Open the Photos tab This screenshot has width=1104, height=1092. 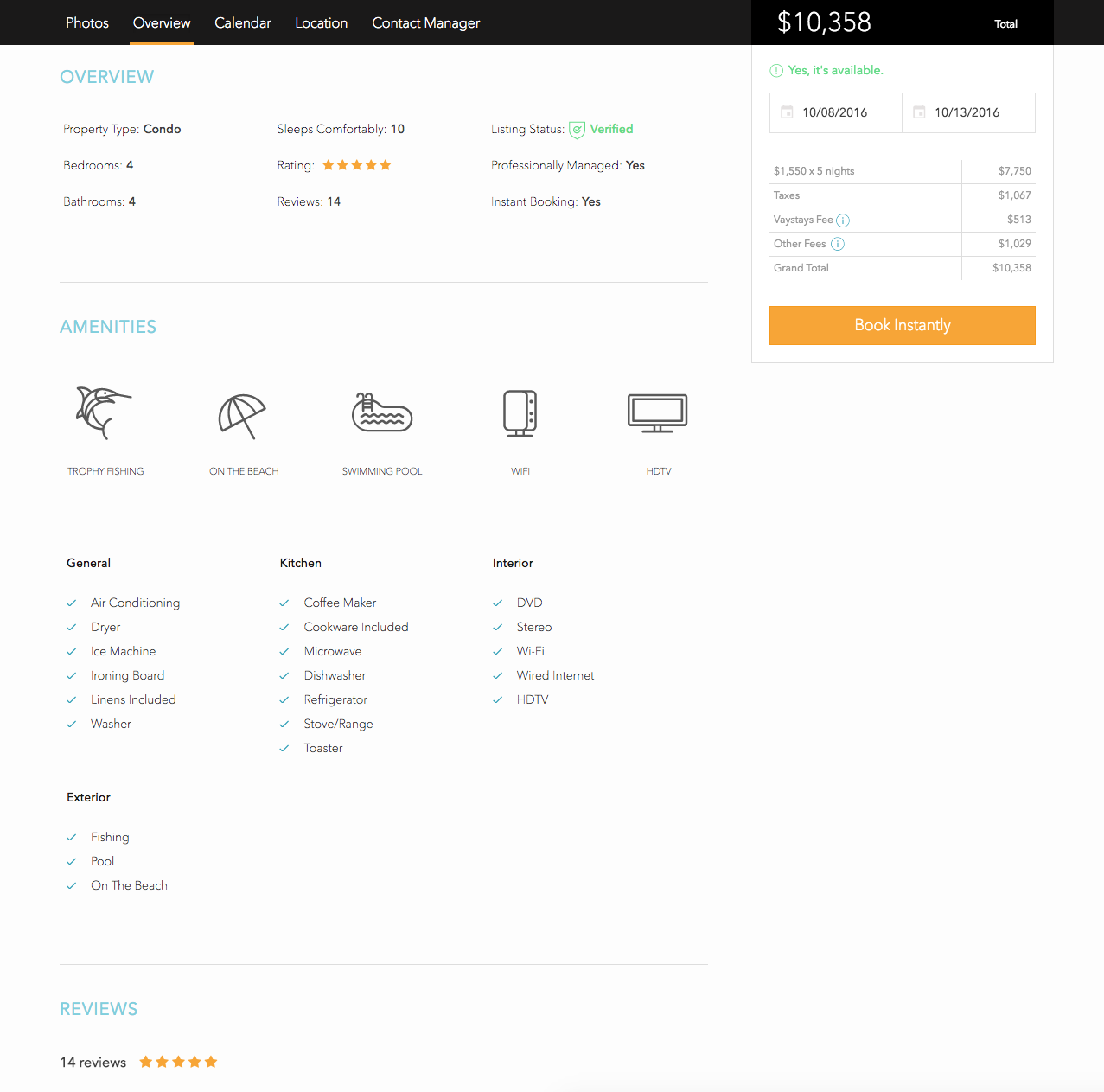click(87, 23)
